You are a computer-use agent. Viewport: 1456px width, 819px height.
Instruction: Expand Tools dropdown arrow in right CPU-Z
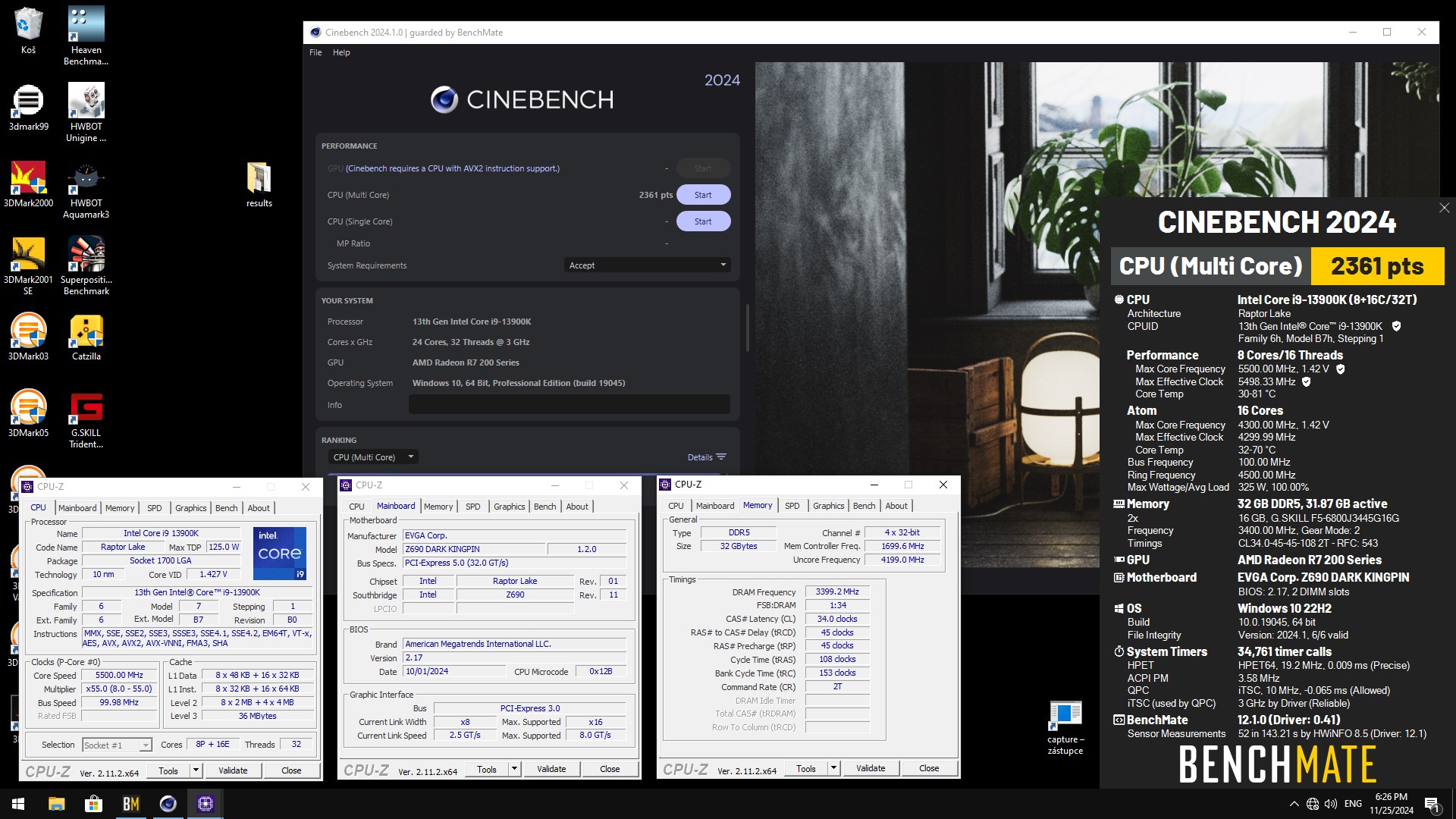(833, 768)
